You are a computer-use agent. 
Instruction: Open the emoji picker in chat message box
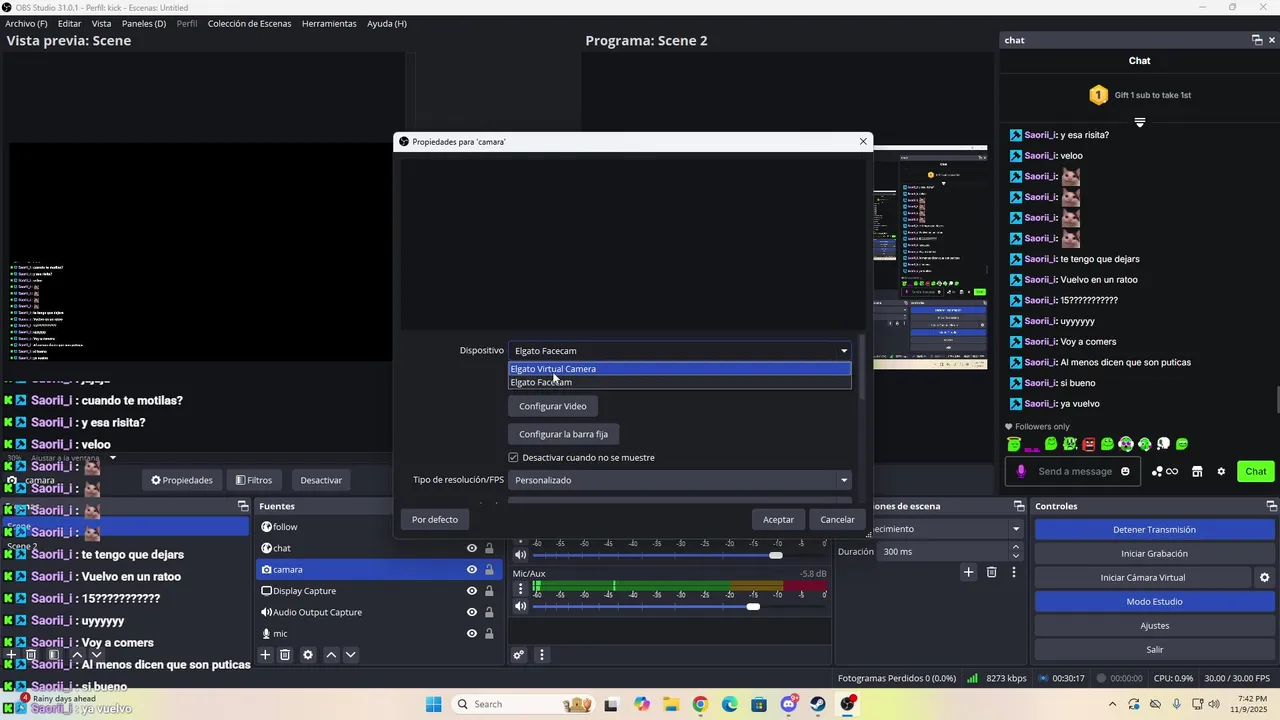click(1126, 471)
